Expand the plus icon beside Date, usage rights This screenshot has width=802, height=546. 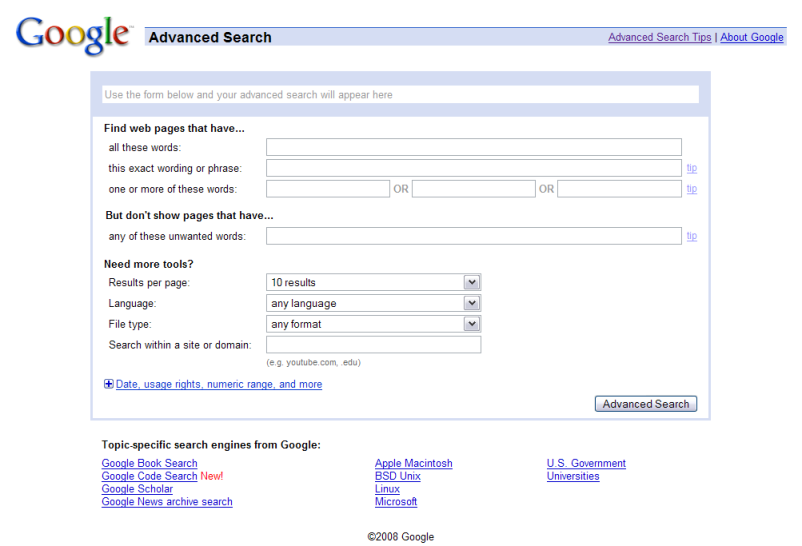click(x=108, y=384)
